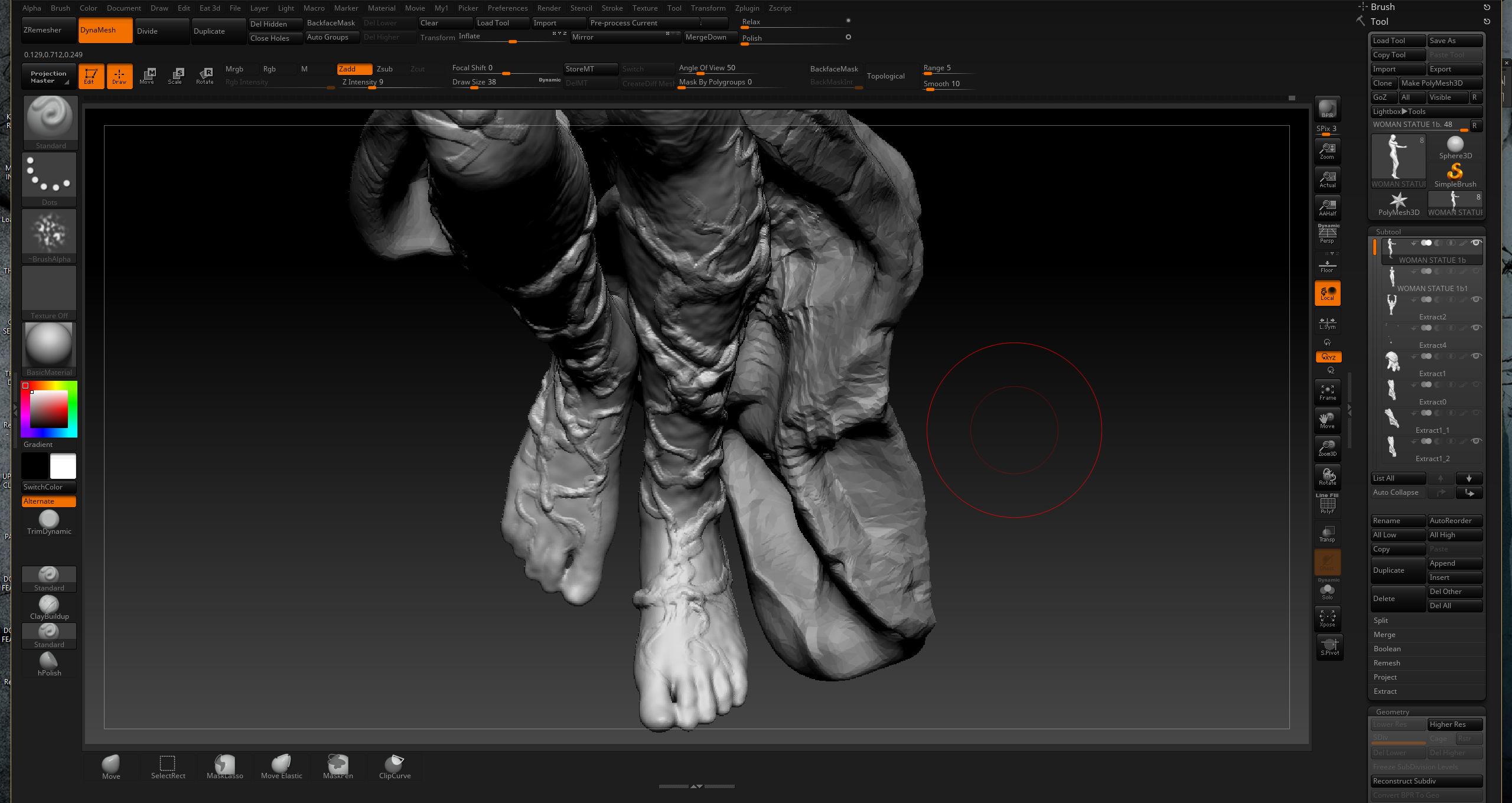Open Lightbox Tools expander

(x=1399, y=112)
